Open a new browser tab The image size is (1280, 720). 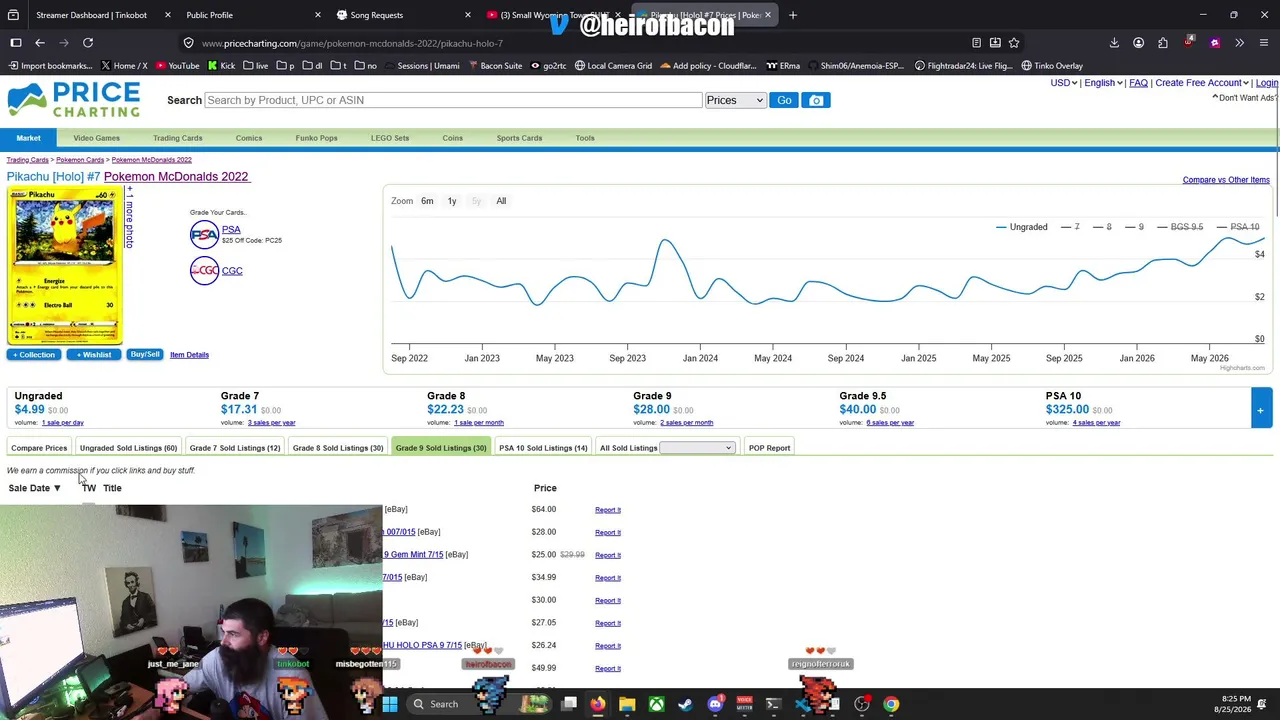tap(793, 15)
